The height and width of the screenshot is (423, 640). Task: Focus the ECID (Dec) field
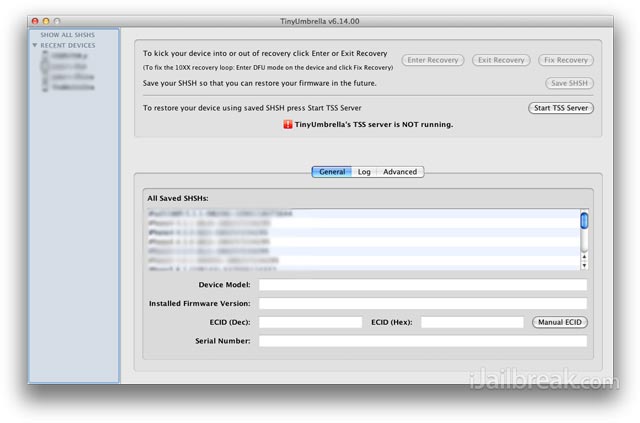click(310, 322)
